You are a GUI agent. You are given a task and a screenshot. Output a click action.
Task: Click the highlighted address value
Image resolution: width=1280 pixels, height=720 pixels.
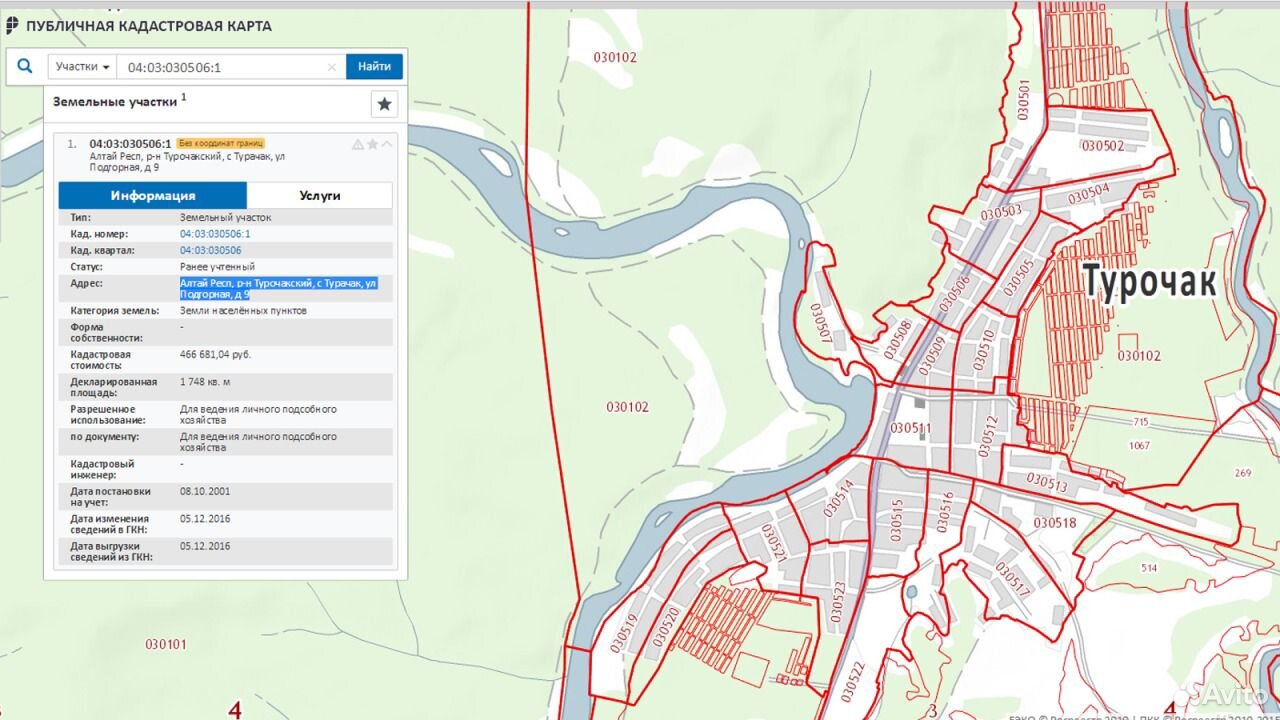(278, 289)
